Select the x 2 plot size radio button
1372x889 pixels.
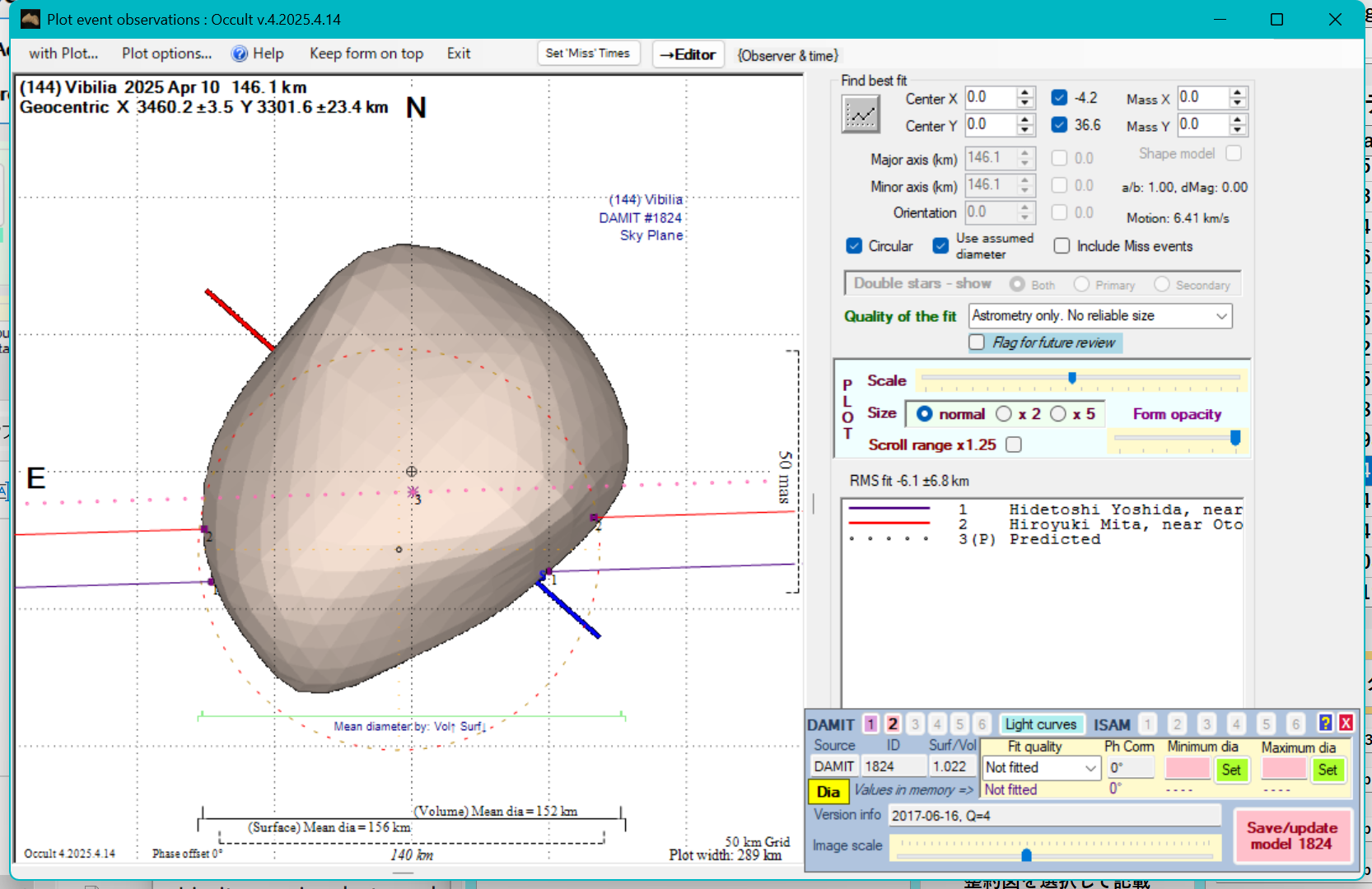click(1004, 414)
